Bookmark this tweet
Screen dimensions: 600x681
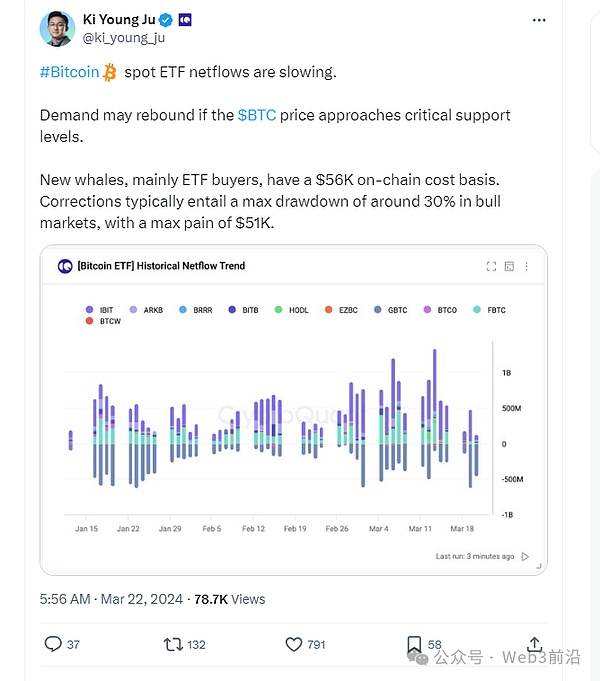coord(414,644)
